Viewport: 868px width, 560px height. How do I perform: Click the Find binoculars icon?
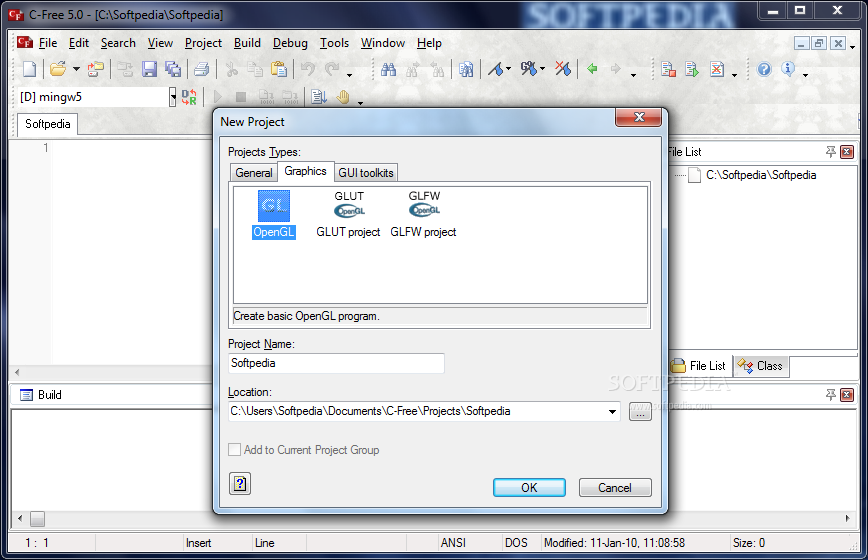click(x=389, y=69)
